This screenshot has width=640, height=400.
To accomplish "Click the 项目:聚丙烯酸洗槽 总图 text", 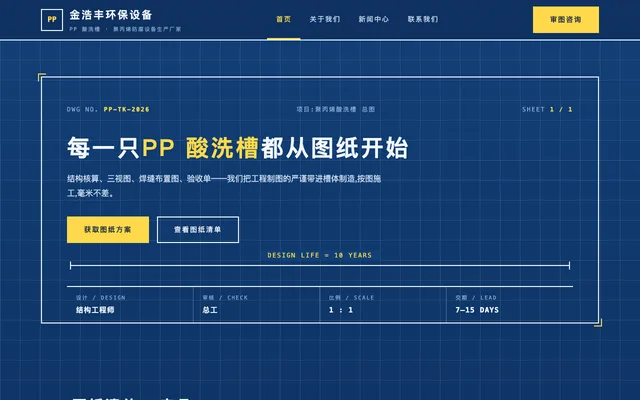I will 336,109.
